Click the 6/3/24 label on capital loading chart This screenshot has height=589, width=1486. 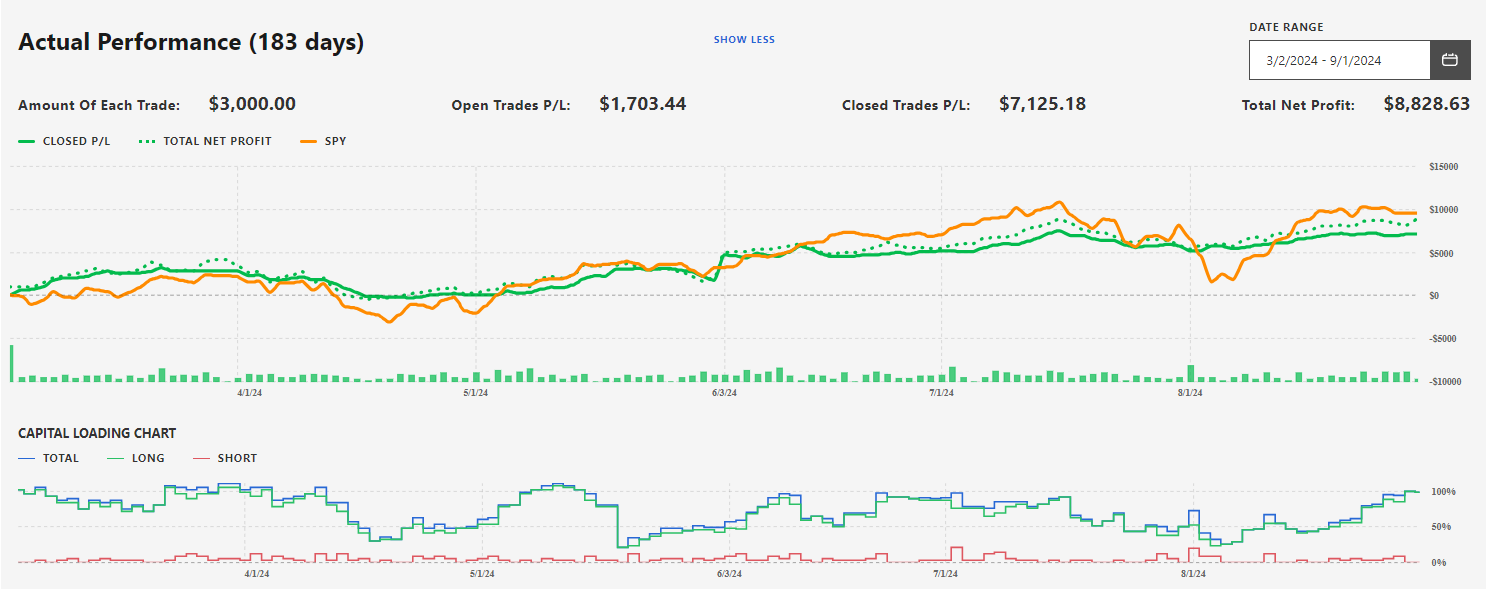pos(729,574)
